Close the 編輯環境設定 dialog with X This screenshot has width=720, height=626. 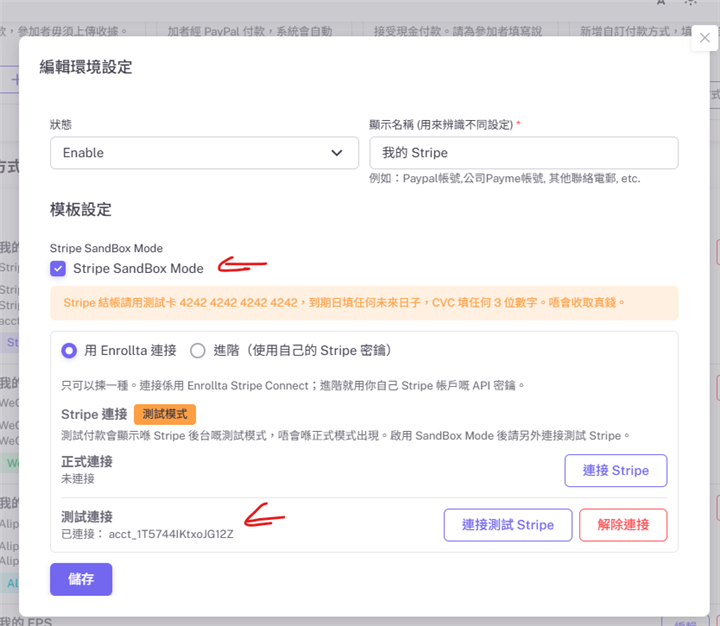[704, 38]
